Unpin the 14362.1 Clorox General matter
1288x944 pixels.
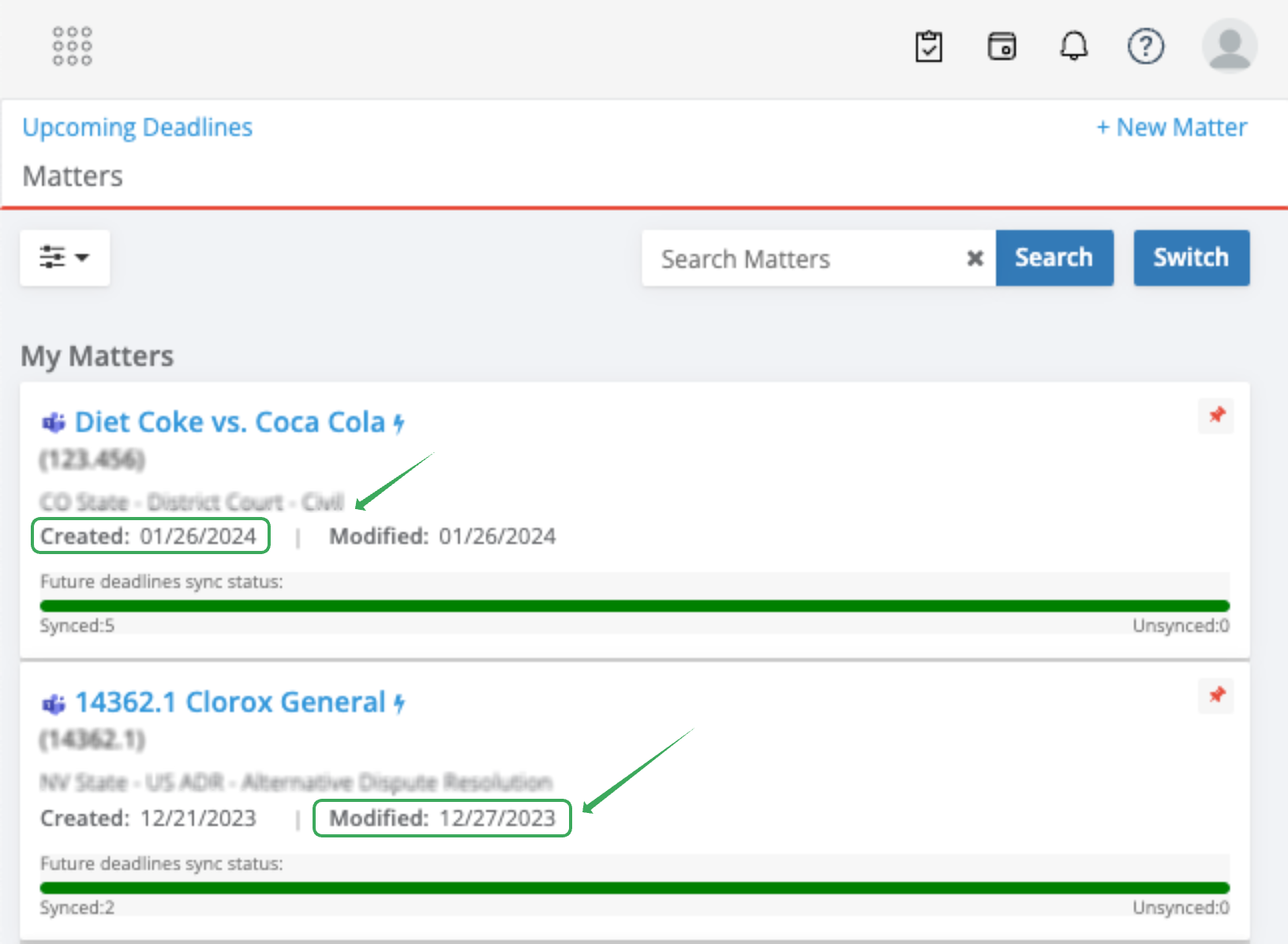click(1216, 695)
